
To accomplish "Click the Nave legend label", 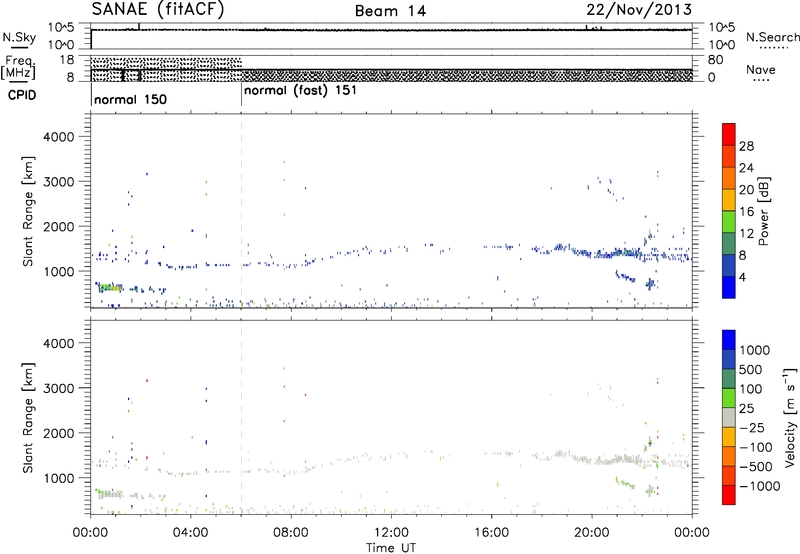I will tap(760, 70).
